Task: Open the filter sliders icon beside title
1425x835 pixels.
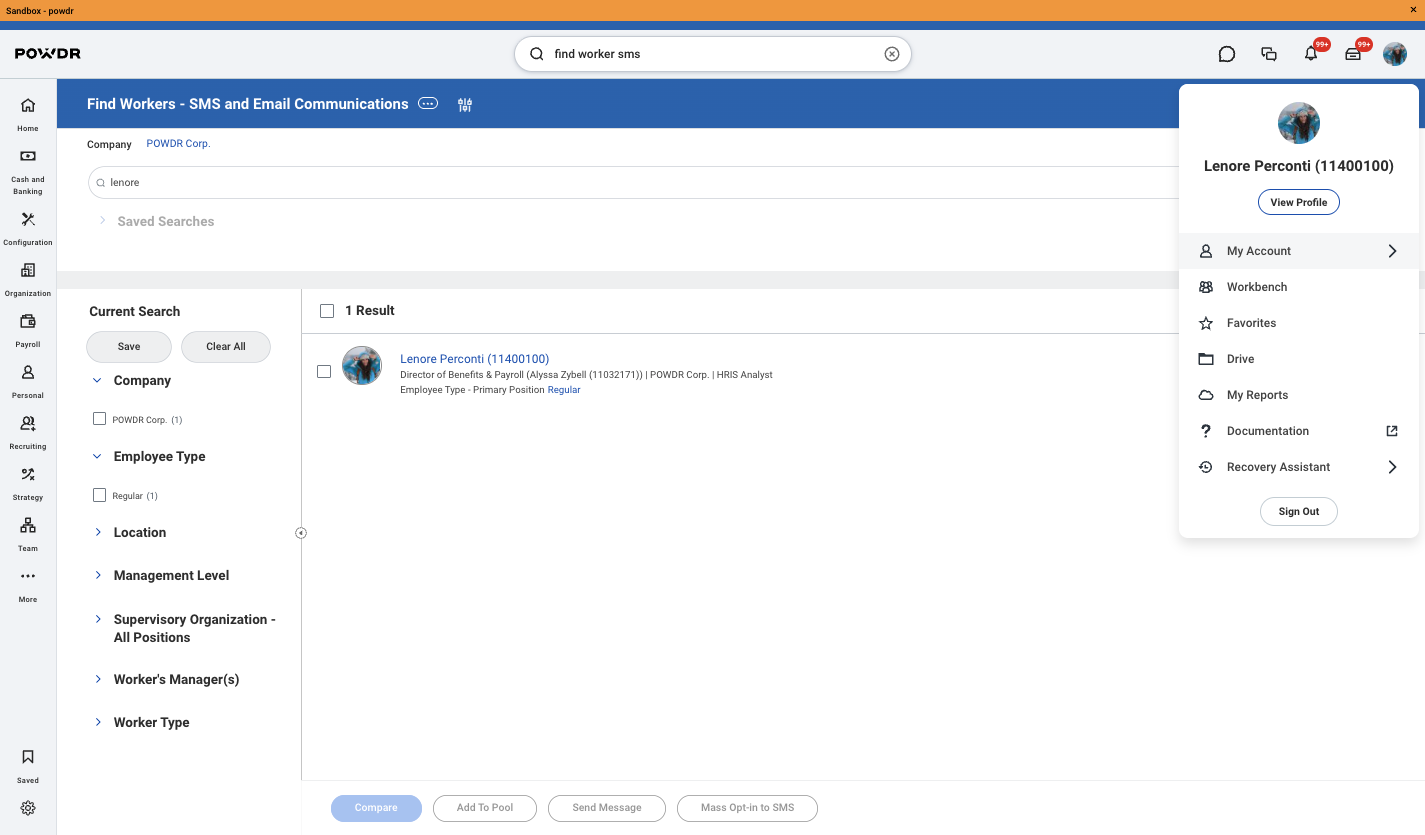Action: (x=465, y=104)
